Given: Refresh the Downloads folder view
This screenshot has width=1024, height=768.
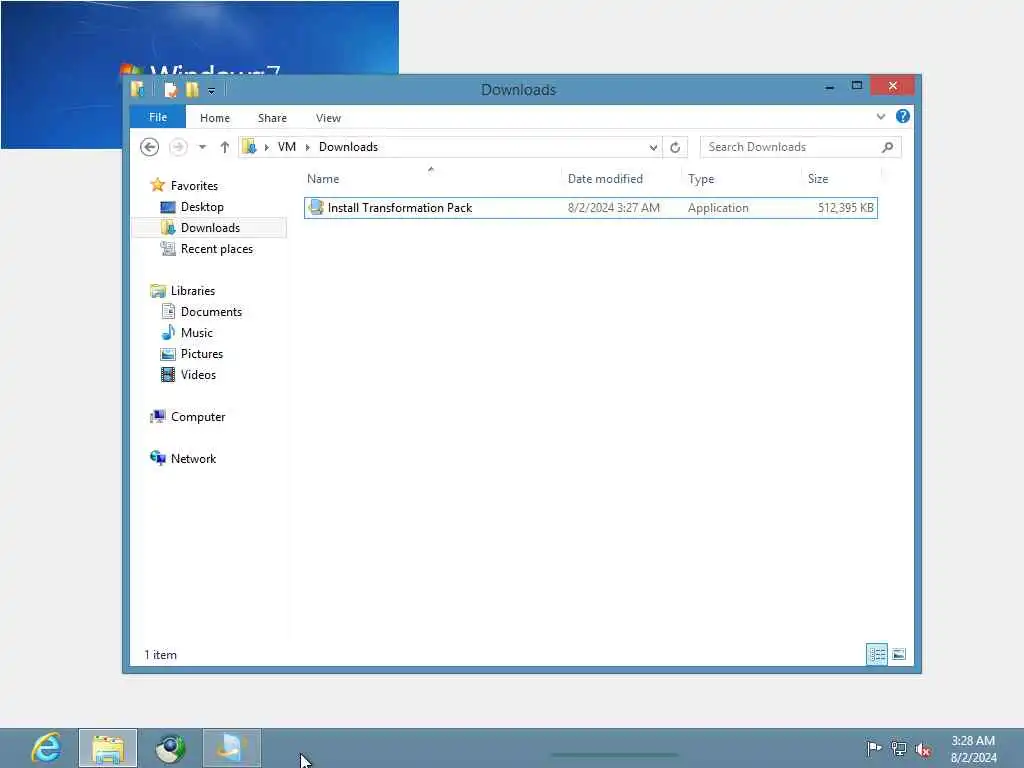Looking at the screenshot, I should point(675,148).
